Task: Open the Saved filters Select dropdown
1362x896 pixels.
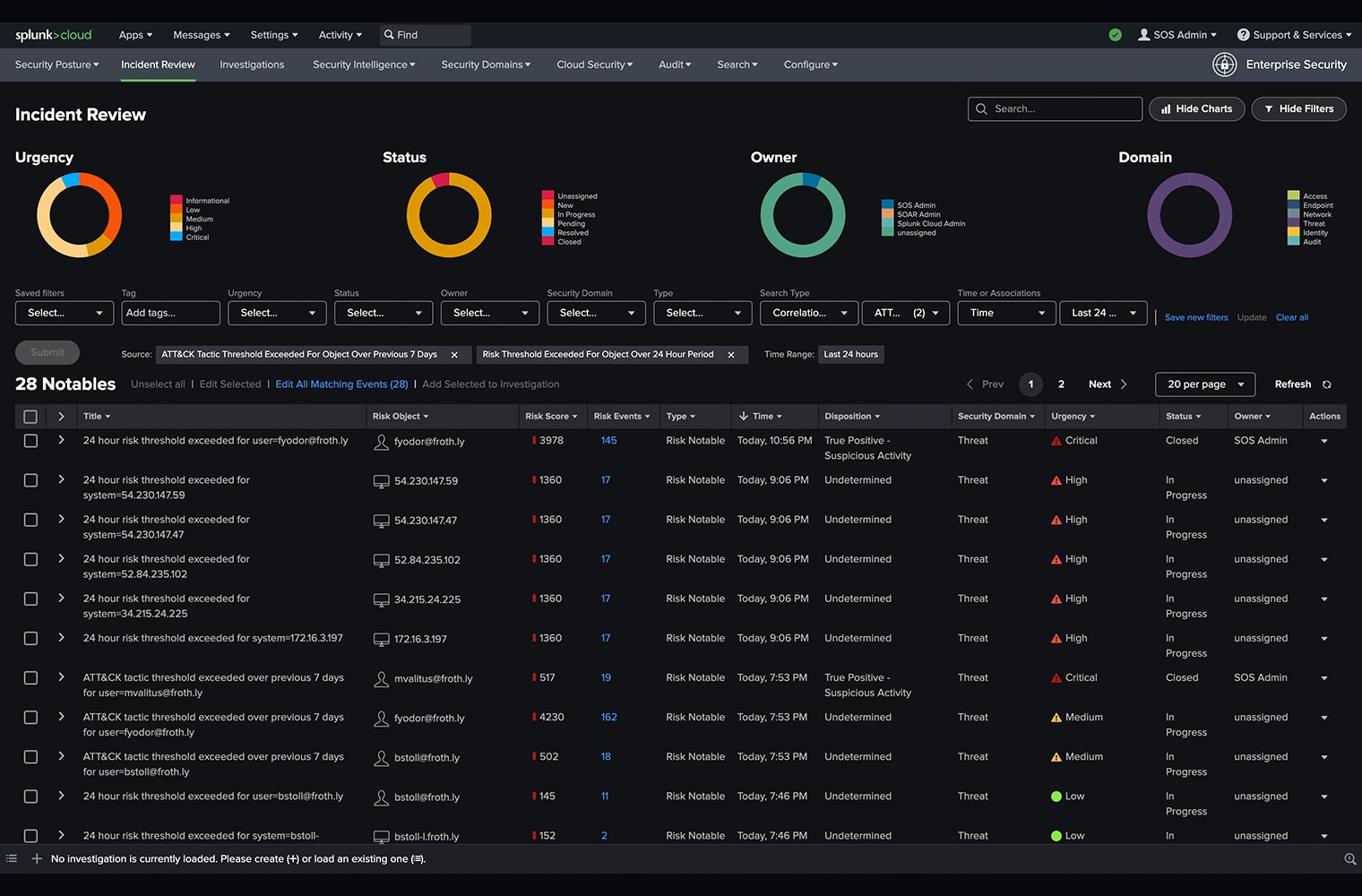Action: 64,313
